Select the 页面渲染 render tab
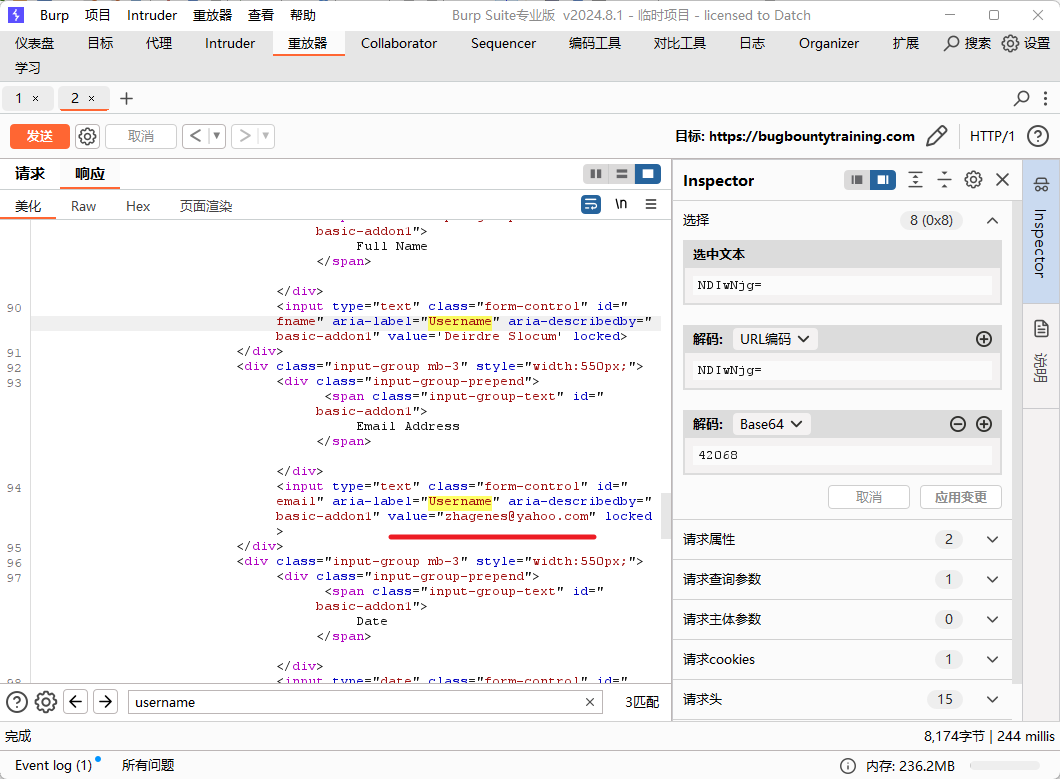The image size is (1060, 779). point(206,206)
